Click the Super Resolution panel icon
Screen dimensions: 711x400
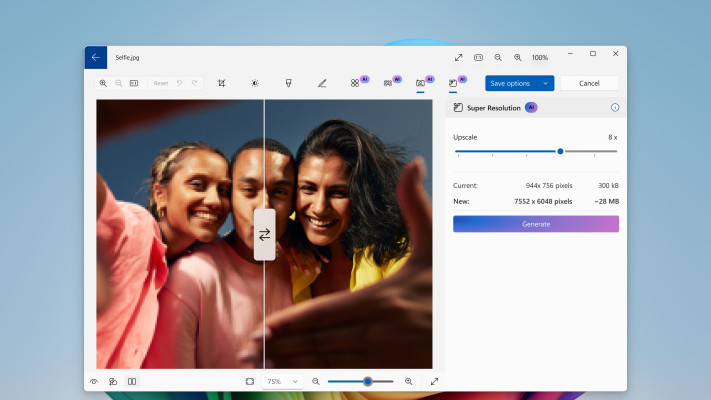[458, 107]
